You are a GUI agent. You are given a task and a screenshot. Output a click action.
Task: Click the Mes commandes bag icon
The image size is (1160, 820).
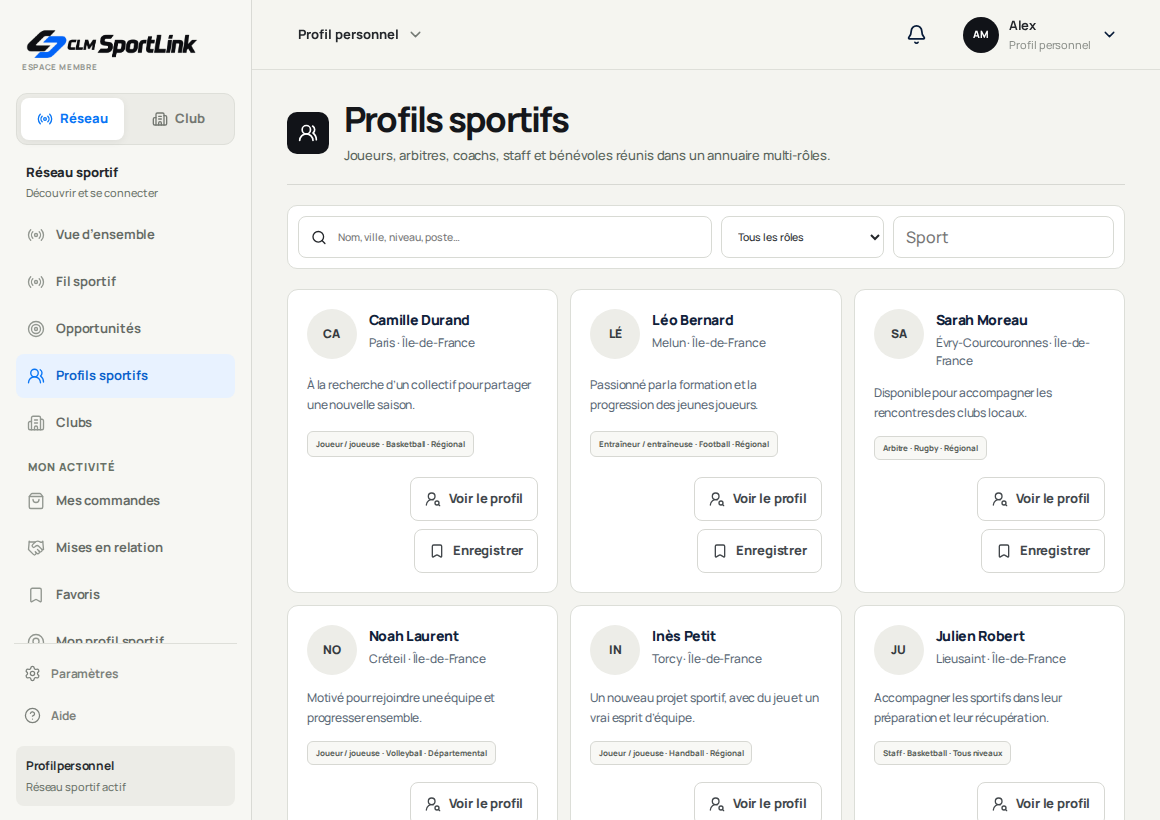pos(36,501)
